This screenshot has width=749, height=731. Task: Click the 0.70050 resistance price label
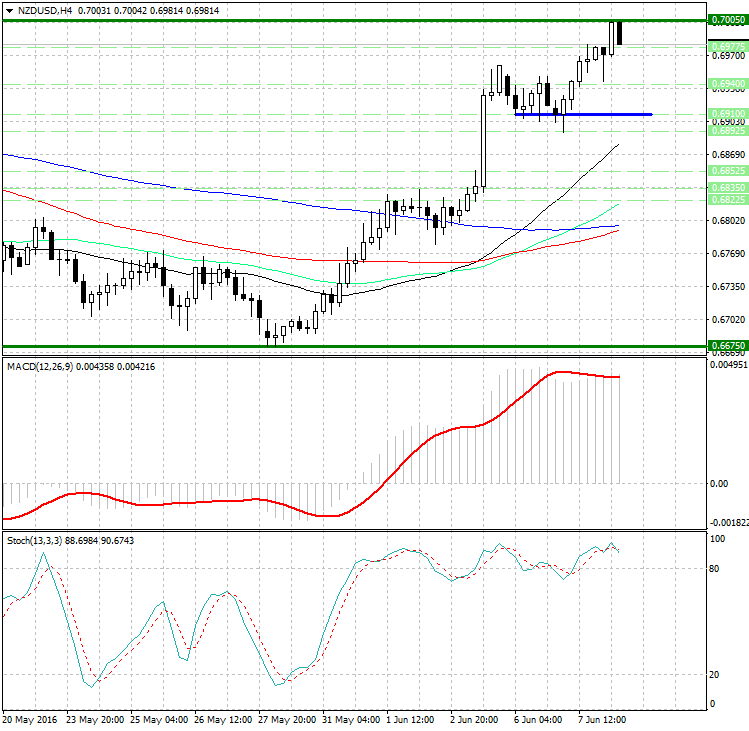pyautogui.click(x=728, y=20)
